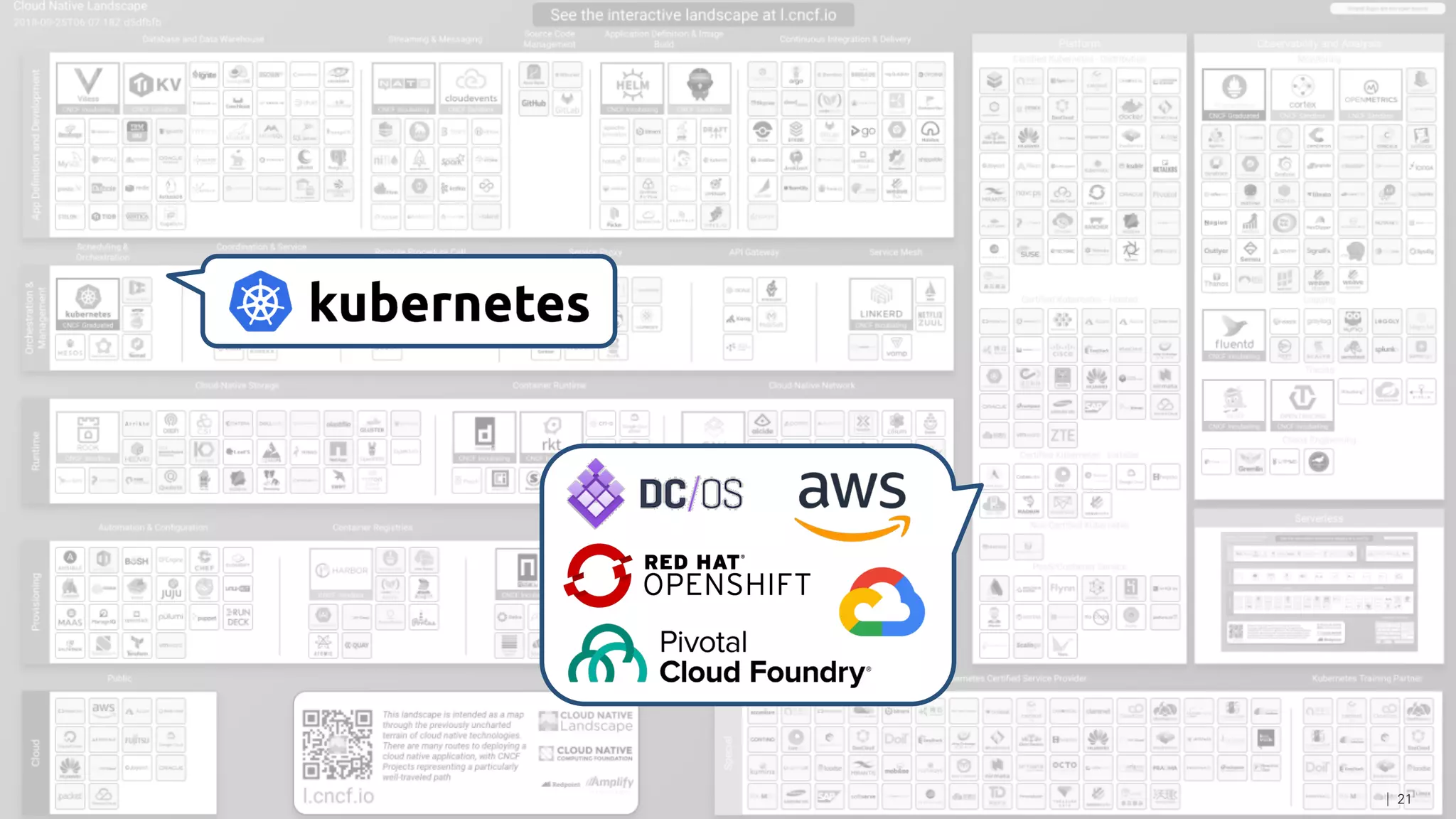Viewport: 1456px width, 819px height.
Task: Click the AWS logo in callout
Action: coord(852,503)
